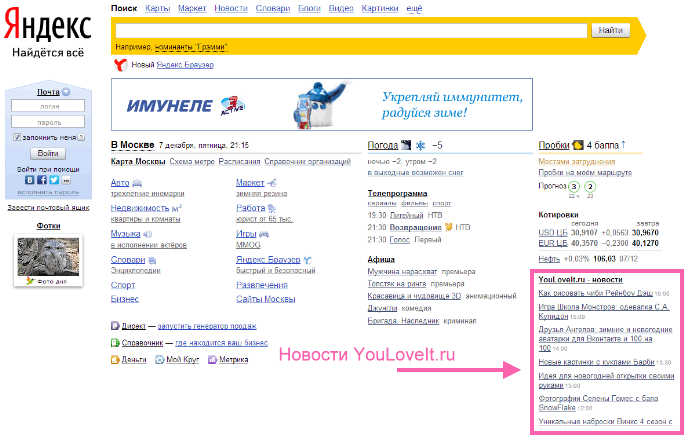
Task: Open the Погода weather link
Action: pos(383,145)
